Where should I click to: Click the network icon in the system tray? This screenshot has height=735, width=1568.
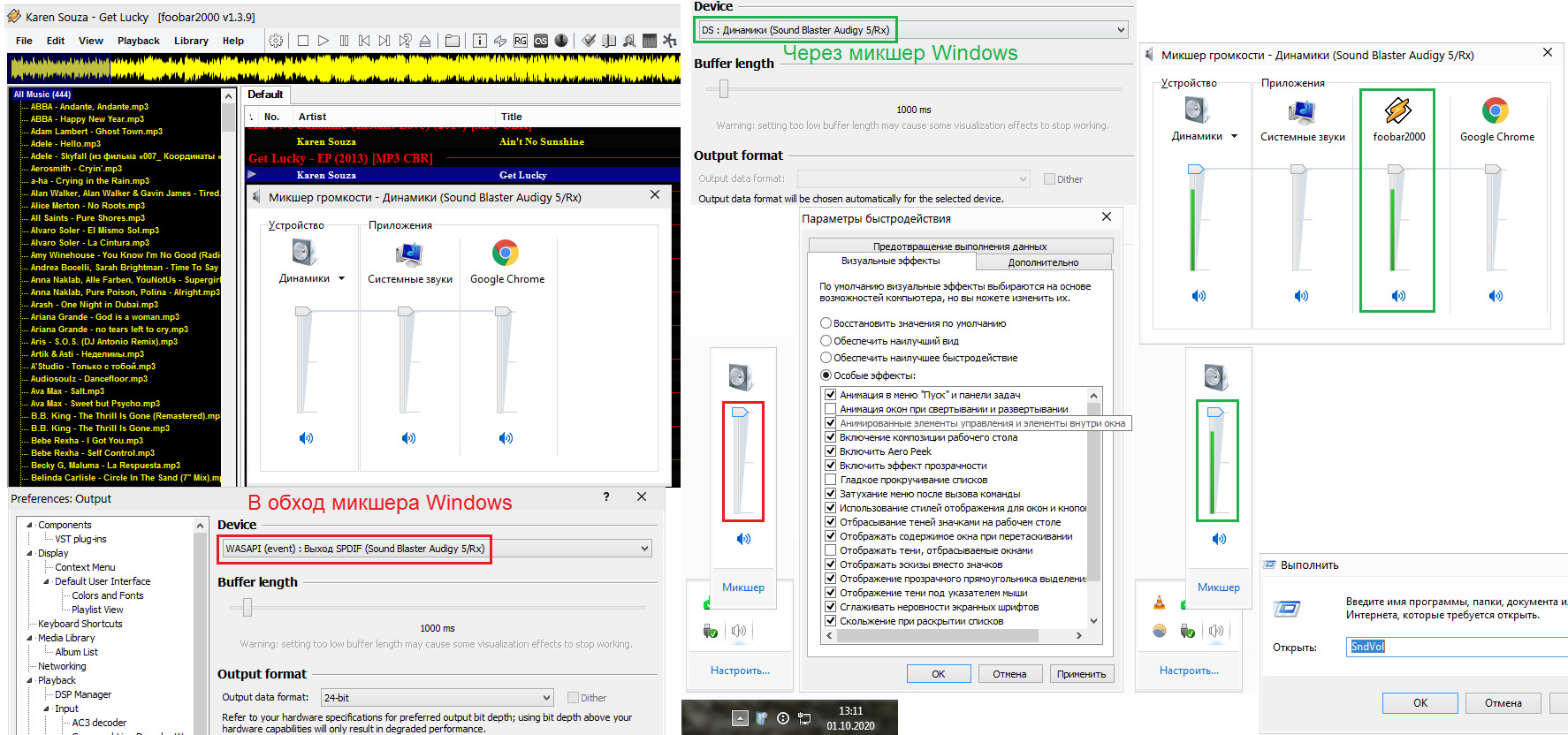[804, 718]
